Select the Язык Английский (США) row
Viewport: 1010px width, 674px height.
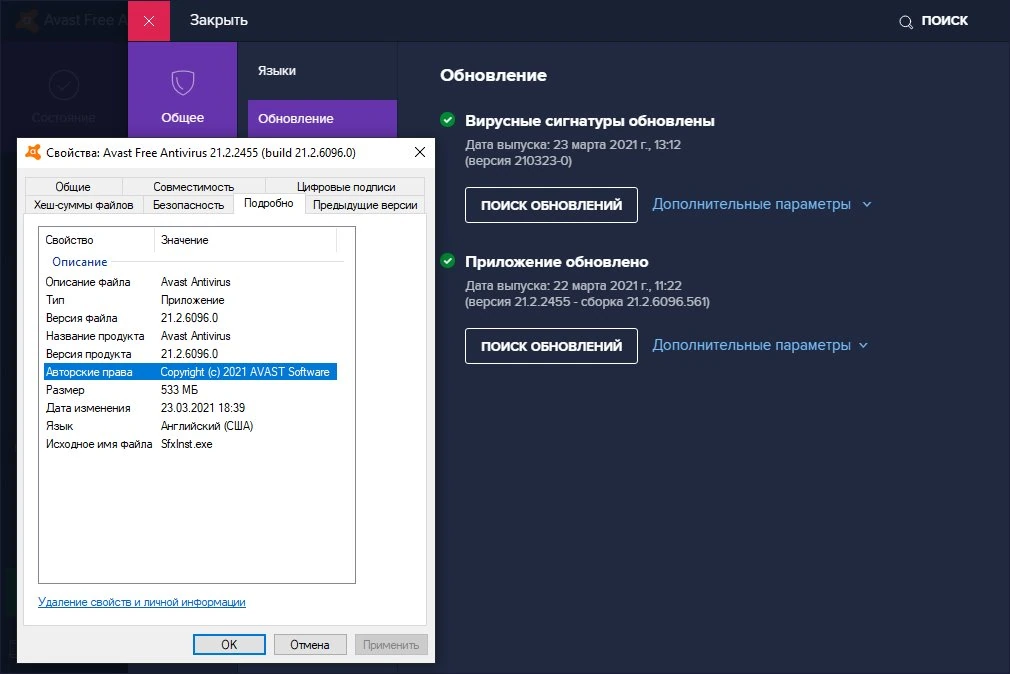(x=190, y=426)
